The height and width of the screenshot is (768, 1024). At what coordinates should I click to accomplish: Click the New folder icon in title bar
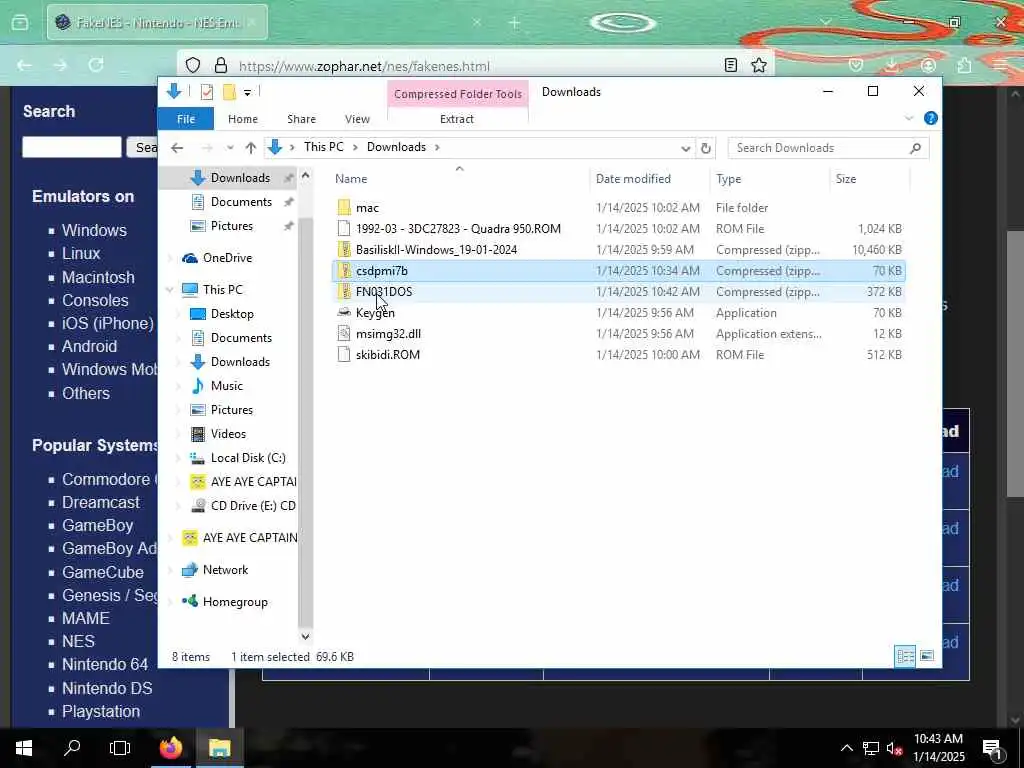pyautogui.click(x=229, y=92)
